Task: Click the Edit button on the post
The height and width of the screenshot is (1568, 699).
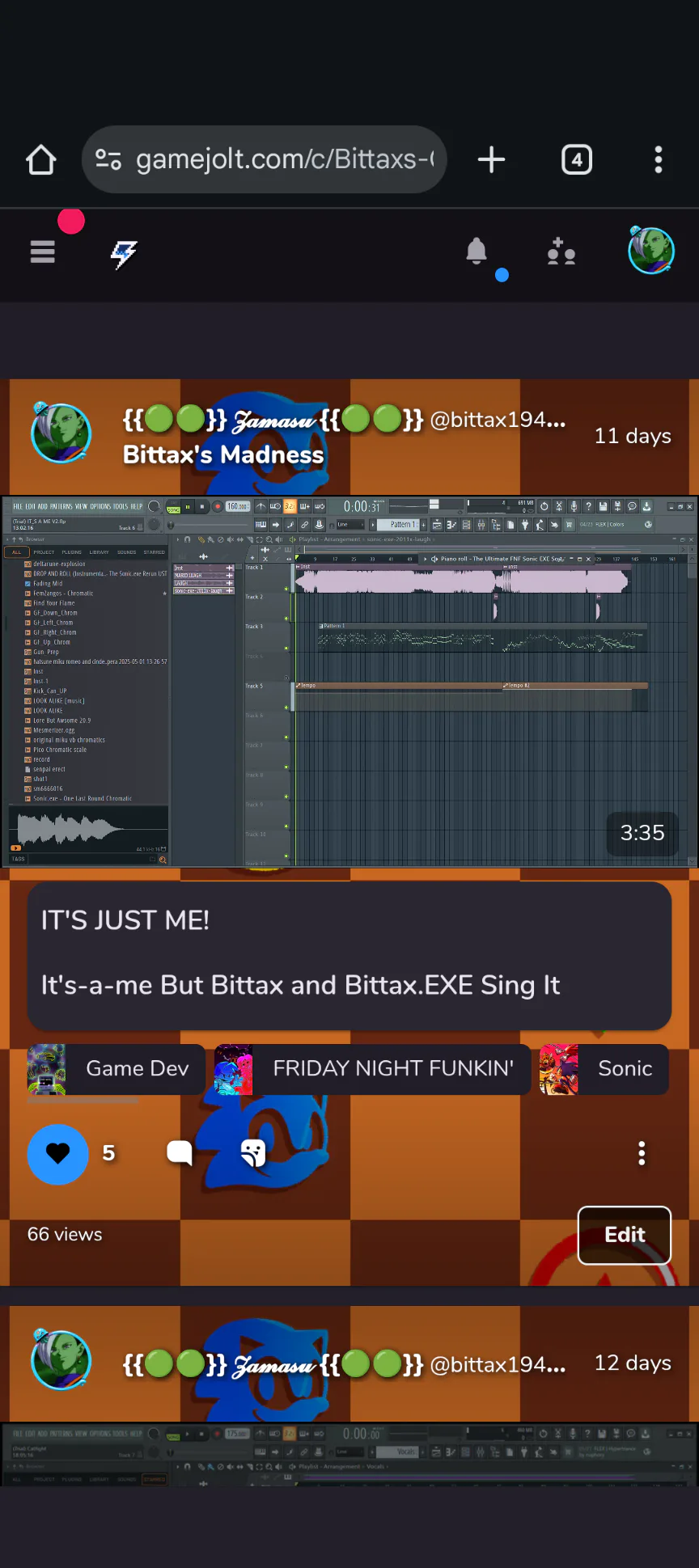Action: [625, 1235]
